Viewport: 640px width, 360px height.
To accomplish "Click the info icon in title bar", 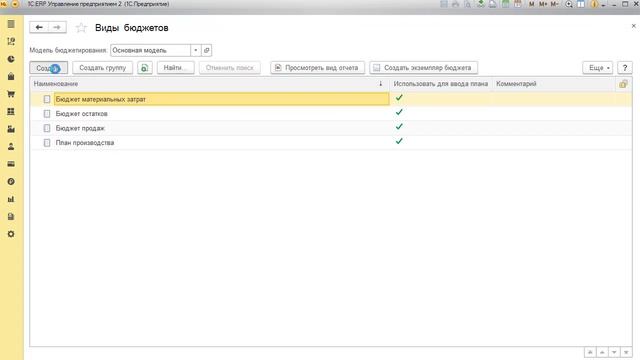I will coord(594,4).
